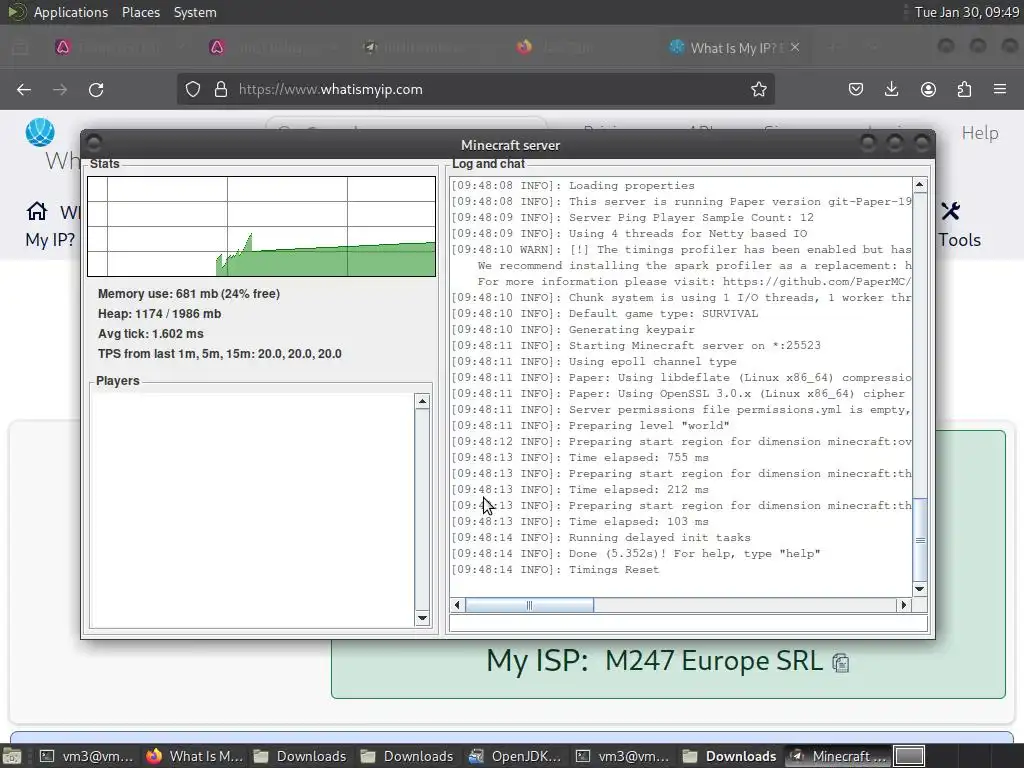Click the whatismyip globe logo
1024x768 pixels.
point(40,132)
